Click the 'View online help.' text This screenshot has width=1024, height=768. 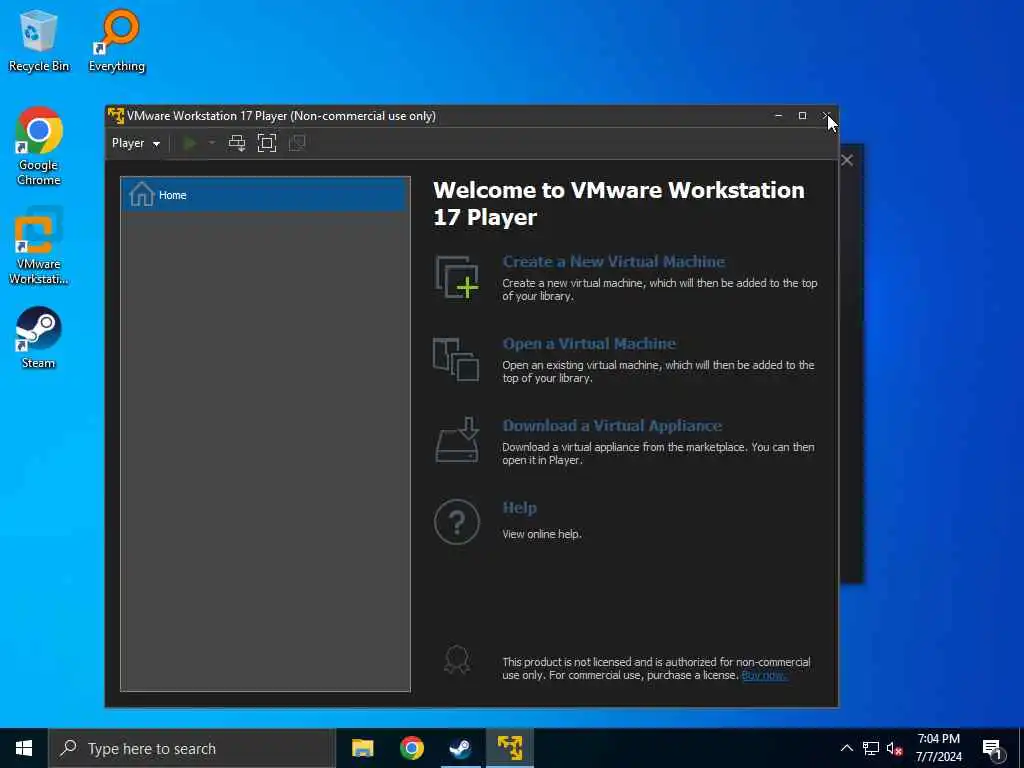[541, 534]
